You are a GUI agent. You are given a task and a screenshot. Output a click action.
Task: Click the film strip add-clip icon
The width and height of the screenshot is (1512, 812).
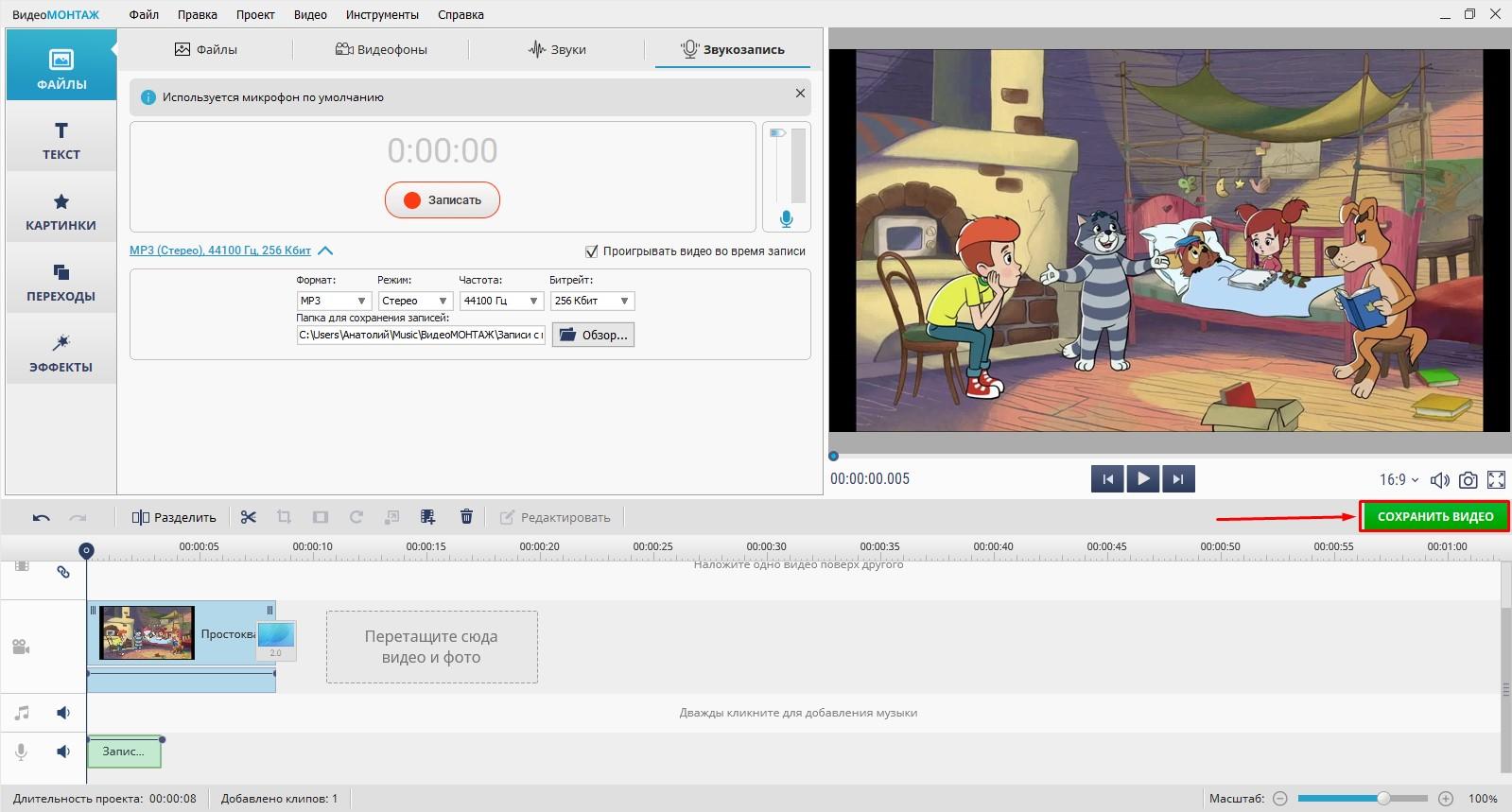point(428,517)
